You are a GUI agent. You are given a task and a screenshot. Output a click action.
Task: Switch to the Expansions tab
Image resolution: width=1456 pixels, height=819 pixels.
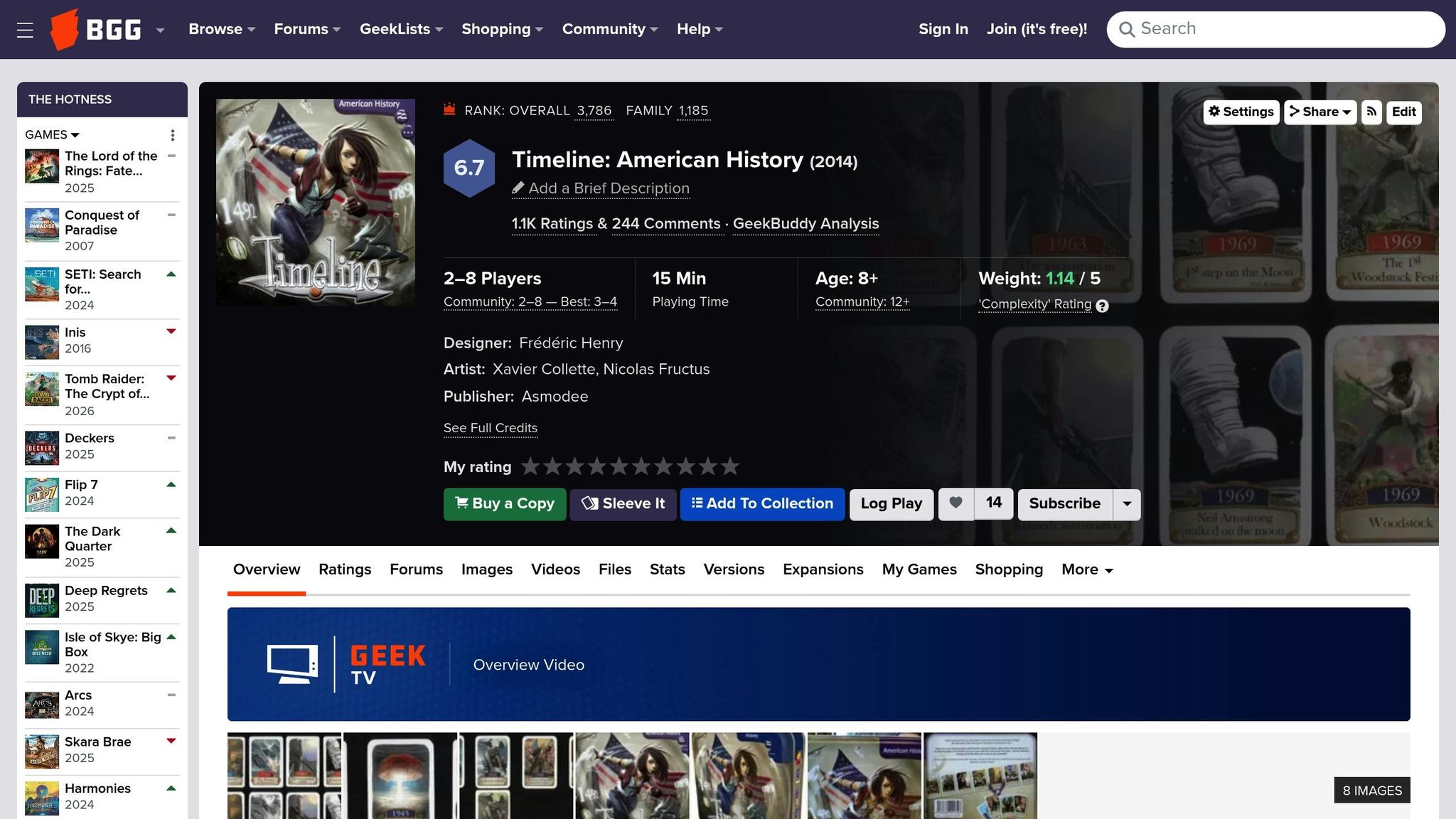pos(823,569)
